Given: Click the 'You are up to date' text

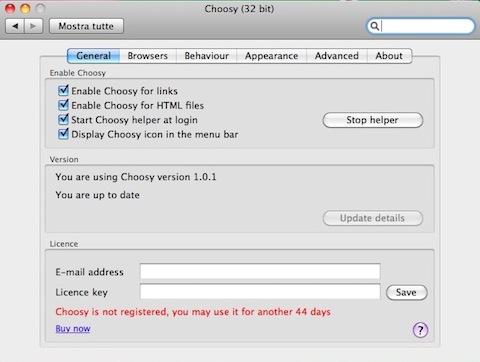Looking at the screenshot, I should (x=97, y=195).
